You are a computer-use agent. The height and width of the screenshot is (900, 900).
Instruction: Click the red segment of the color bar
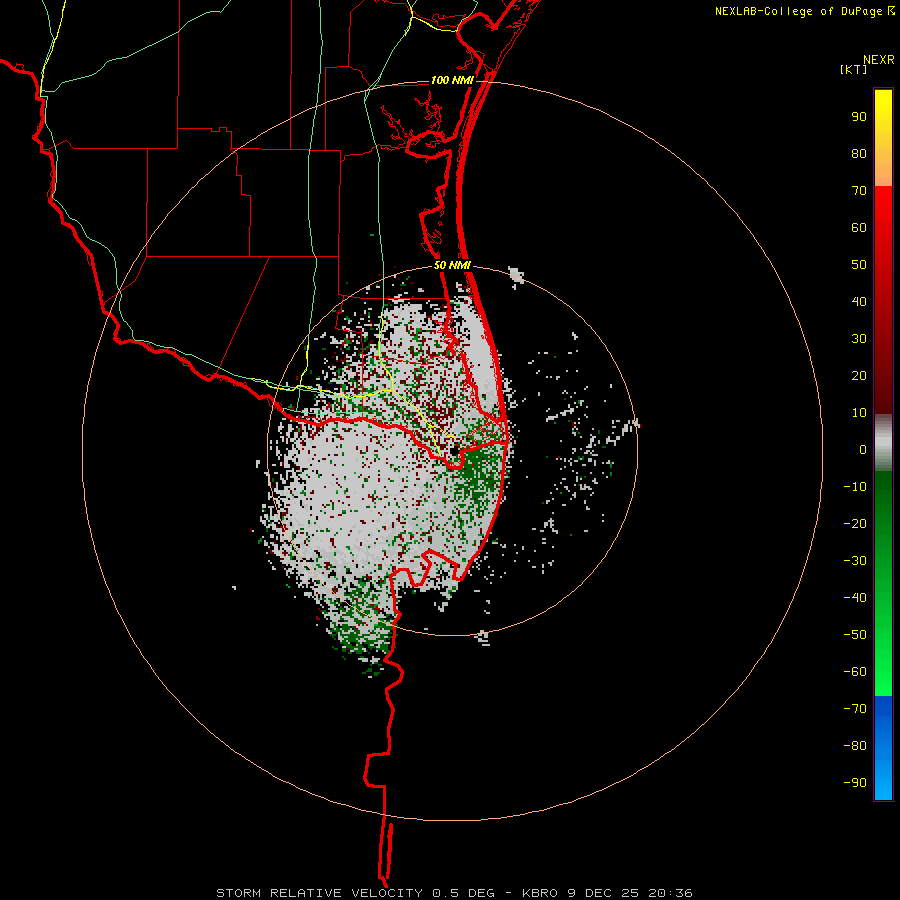click(883, 300)
